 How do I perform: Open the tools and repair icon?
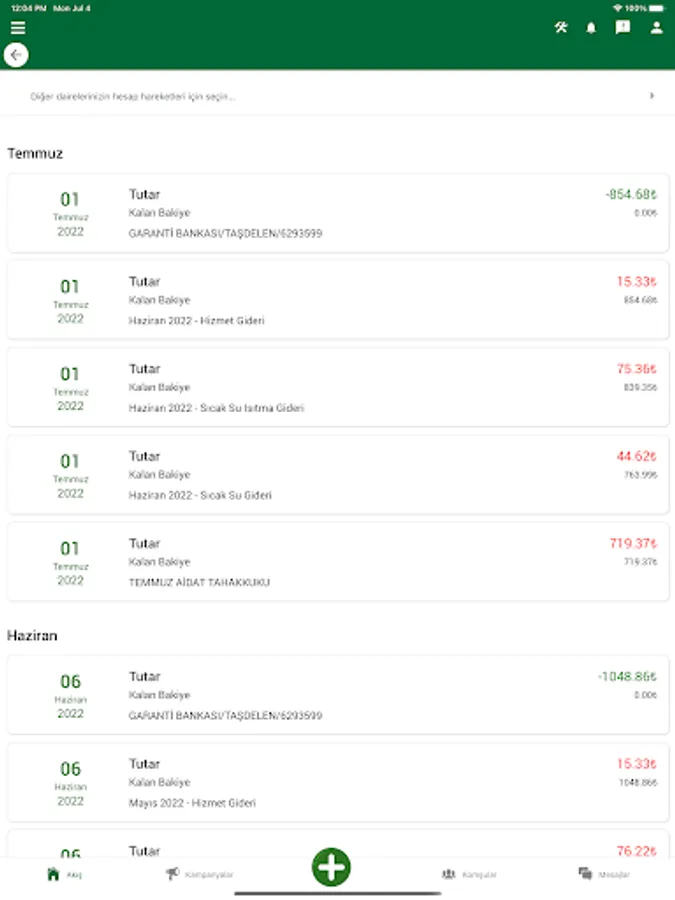click(561, 28)
